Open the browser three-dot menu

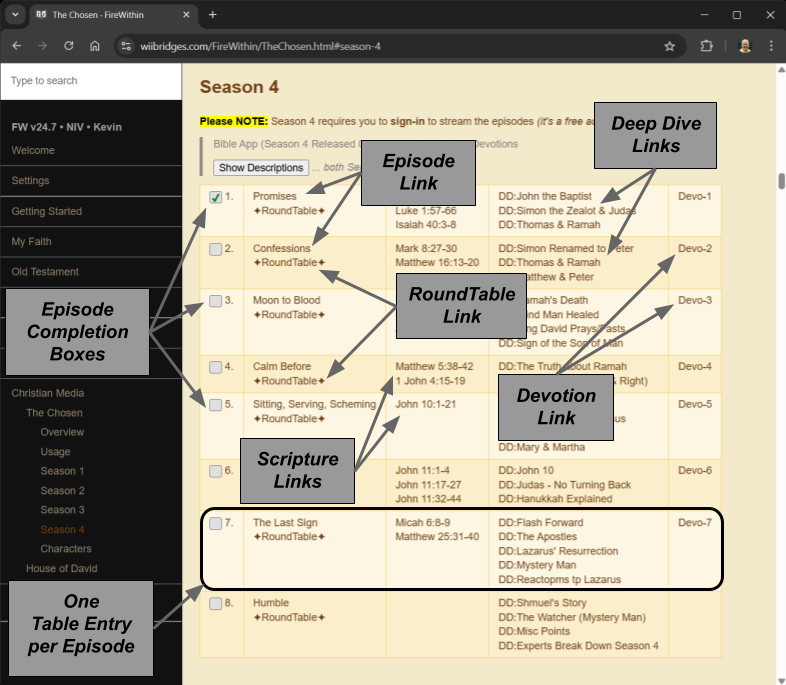click(x=771, y=46)
